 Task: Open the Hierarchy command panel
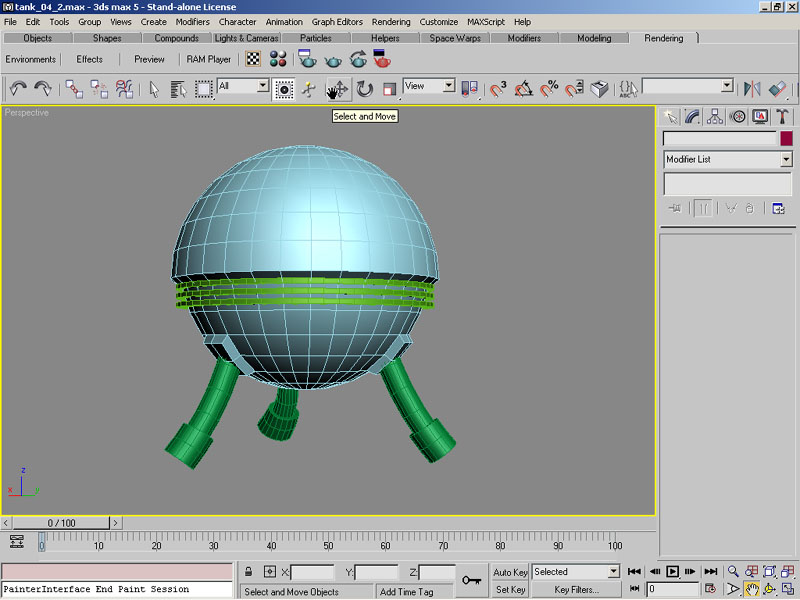pyautogui.click(x=716, y=117)
